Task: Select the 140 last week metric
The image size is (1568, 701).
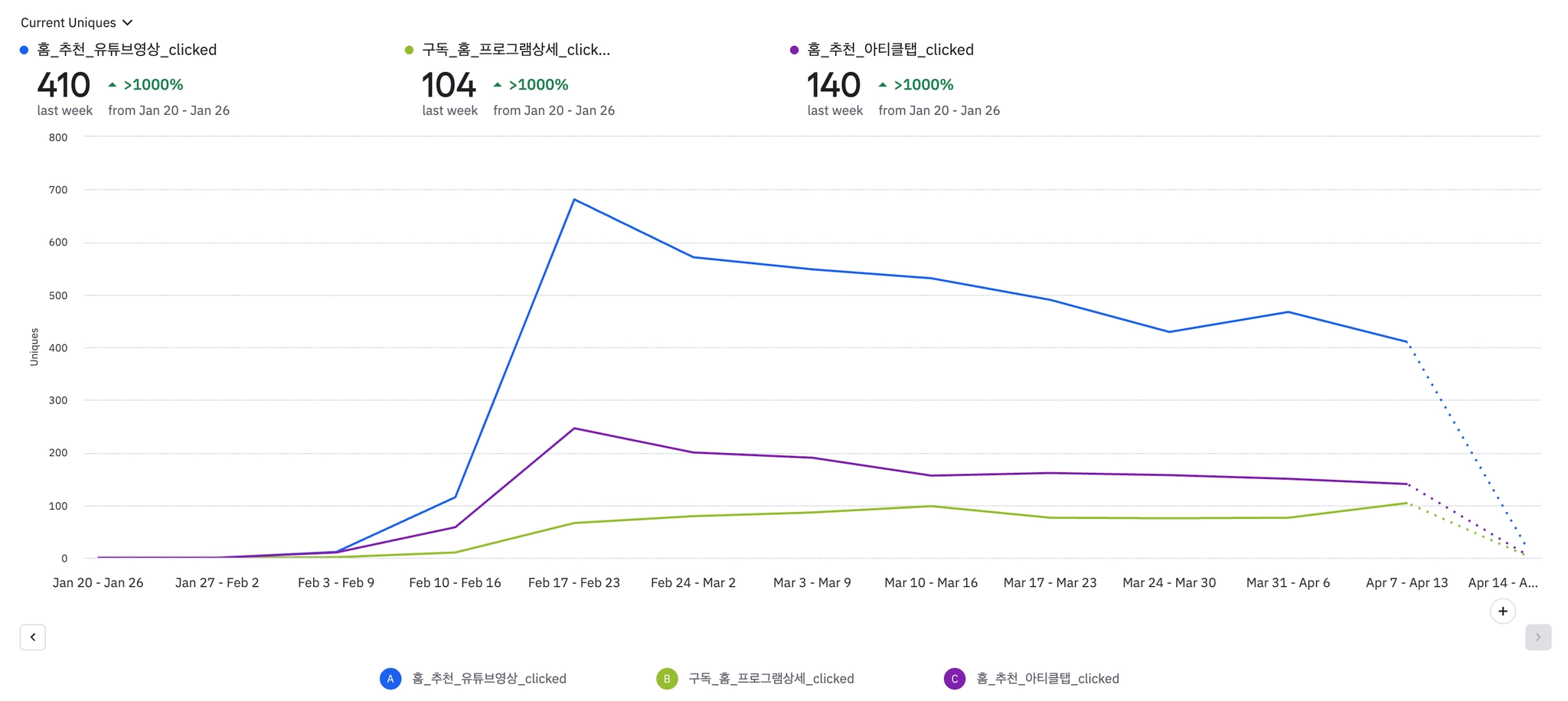Action: click(x=834, y=86)
